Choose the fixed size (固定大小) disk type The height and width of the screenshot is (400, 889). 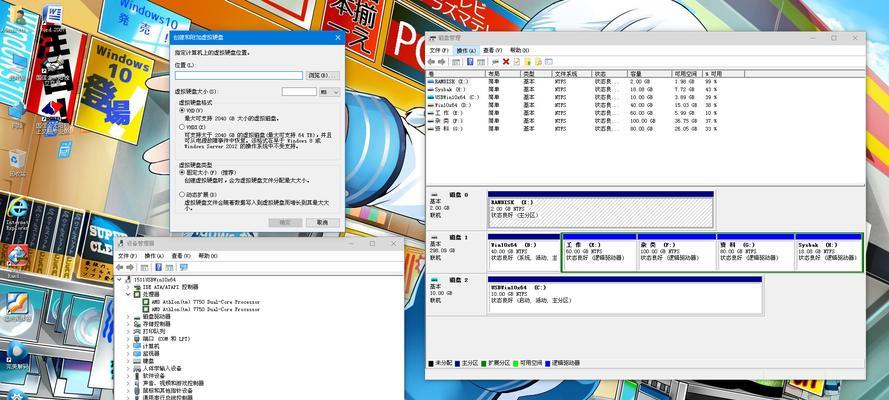click(x=181, y=172)
